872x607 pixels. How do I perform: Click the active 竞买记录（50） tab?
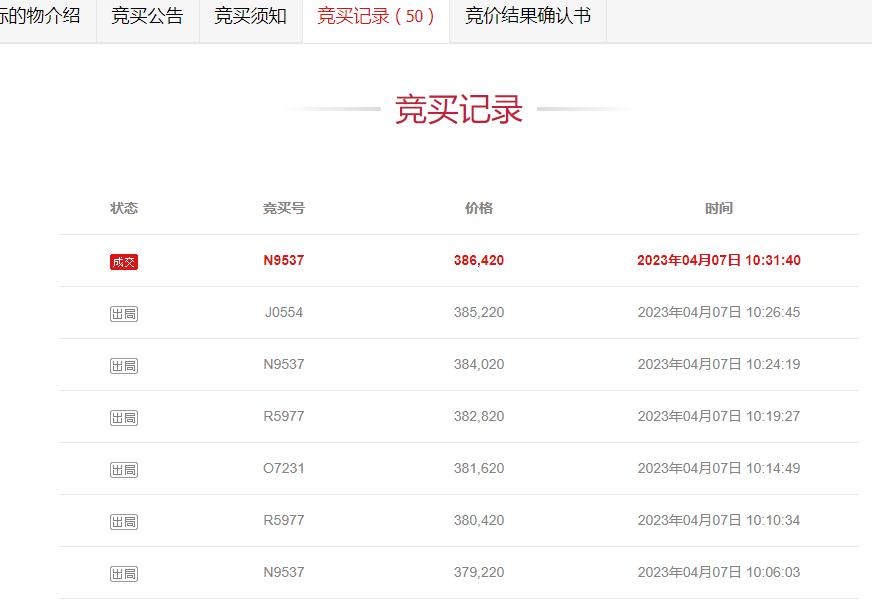[376, 17]
